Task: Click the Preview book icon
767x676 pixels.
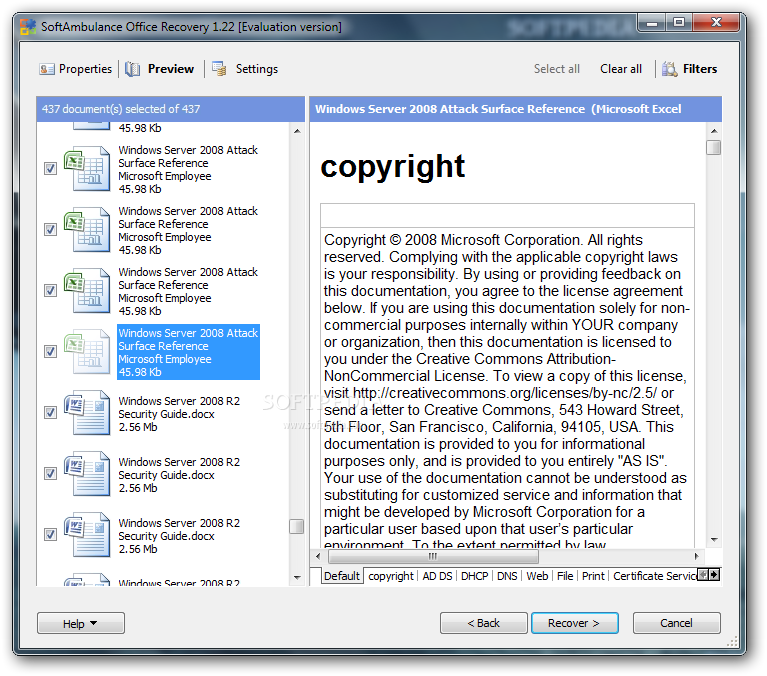Action: [132, 69]
